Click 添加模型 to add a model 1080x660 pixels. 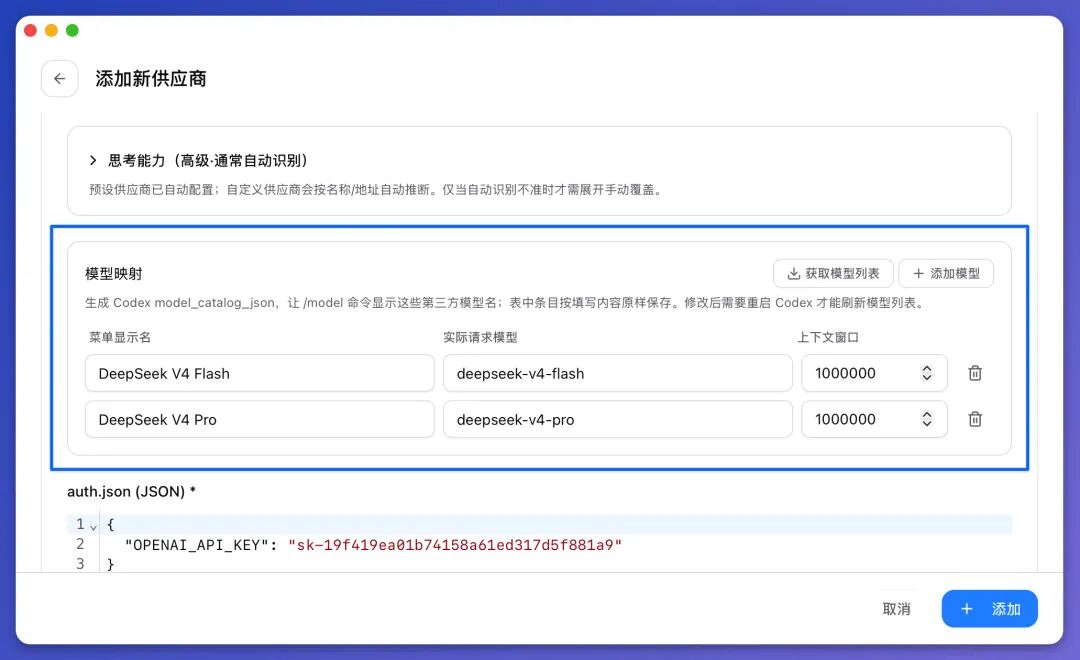click(x=946, y=274)
